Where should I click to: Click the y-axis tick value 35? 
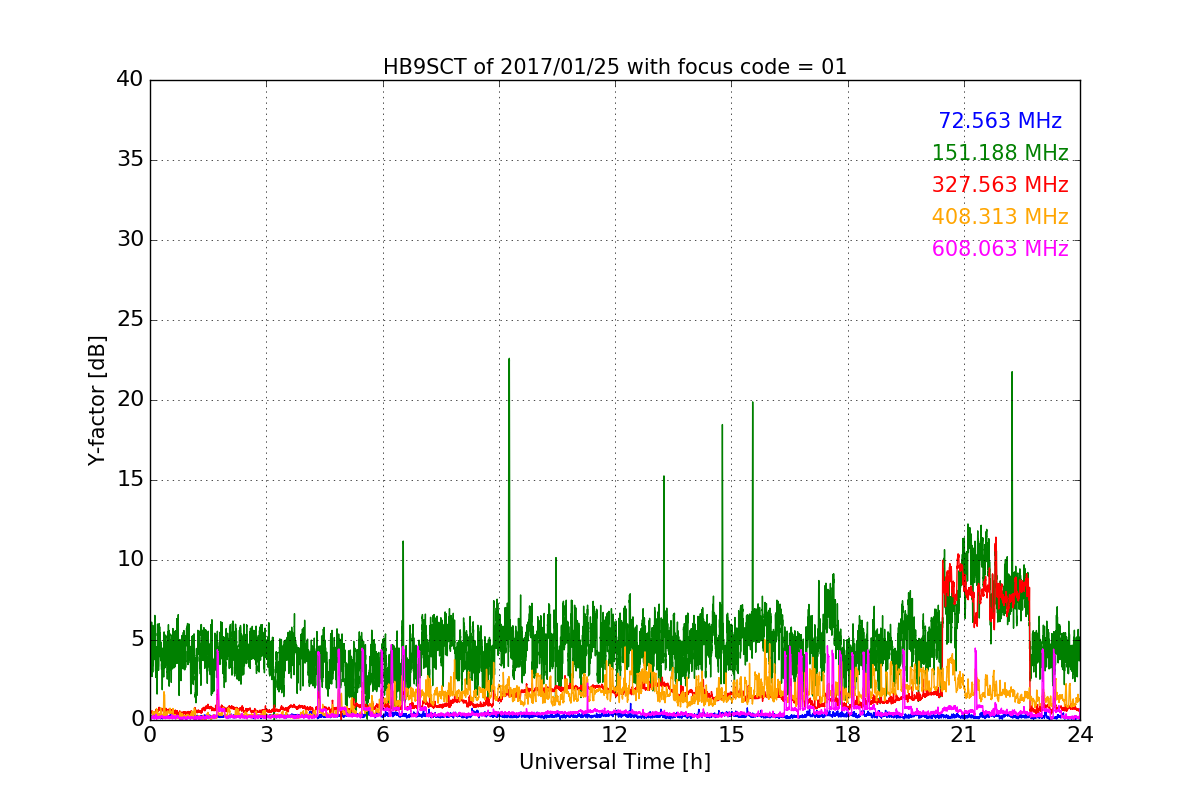pos(130,159)
